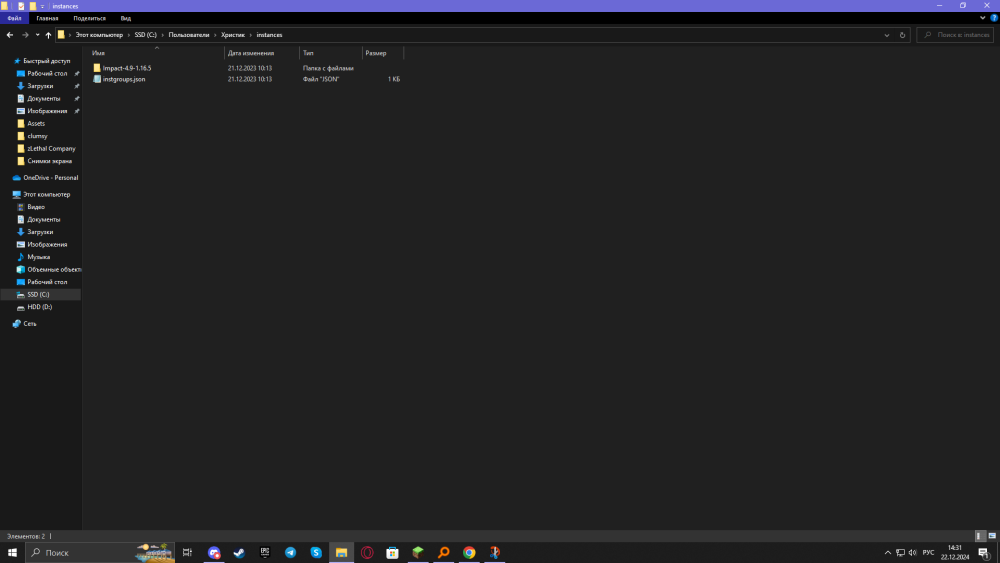Screen dimensions: 1000x563
Task: Select the instgroups.json file icon
Action: 97,79
